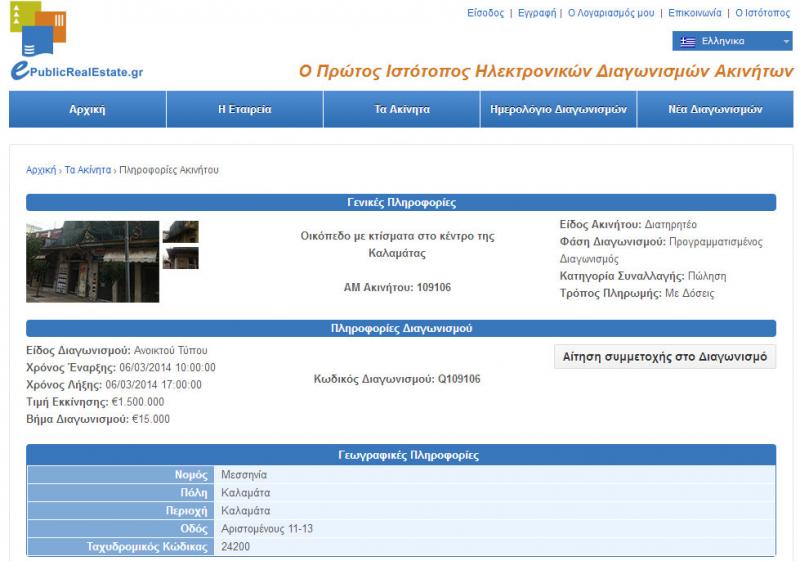Click the bid step value €15.000

[151, 419]
